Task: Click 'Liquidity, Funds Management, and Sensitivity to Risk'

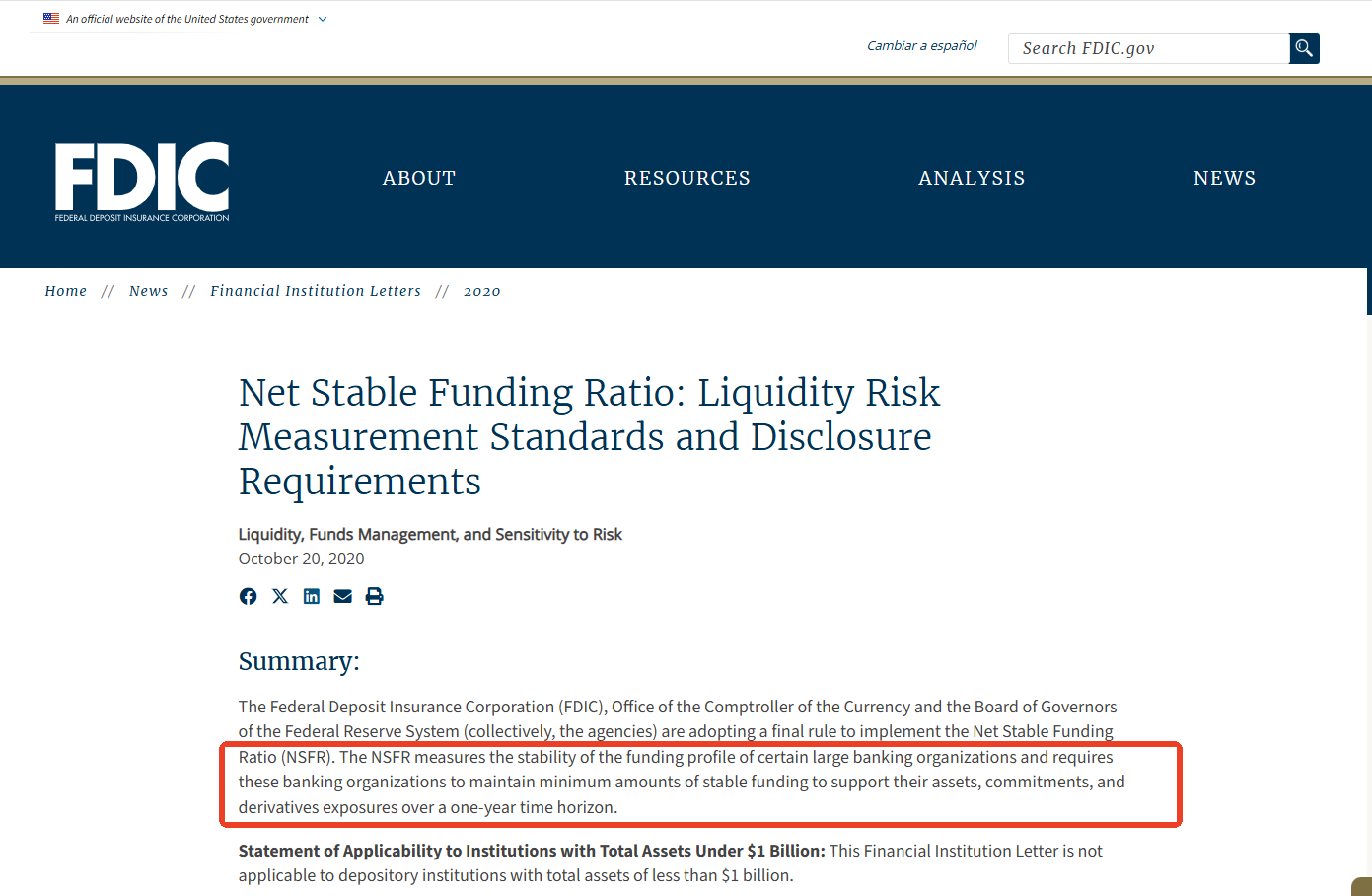Action: coord(430,534)
